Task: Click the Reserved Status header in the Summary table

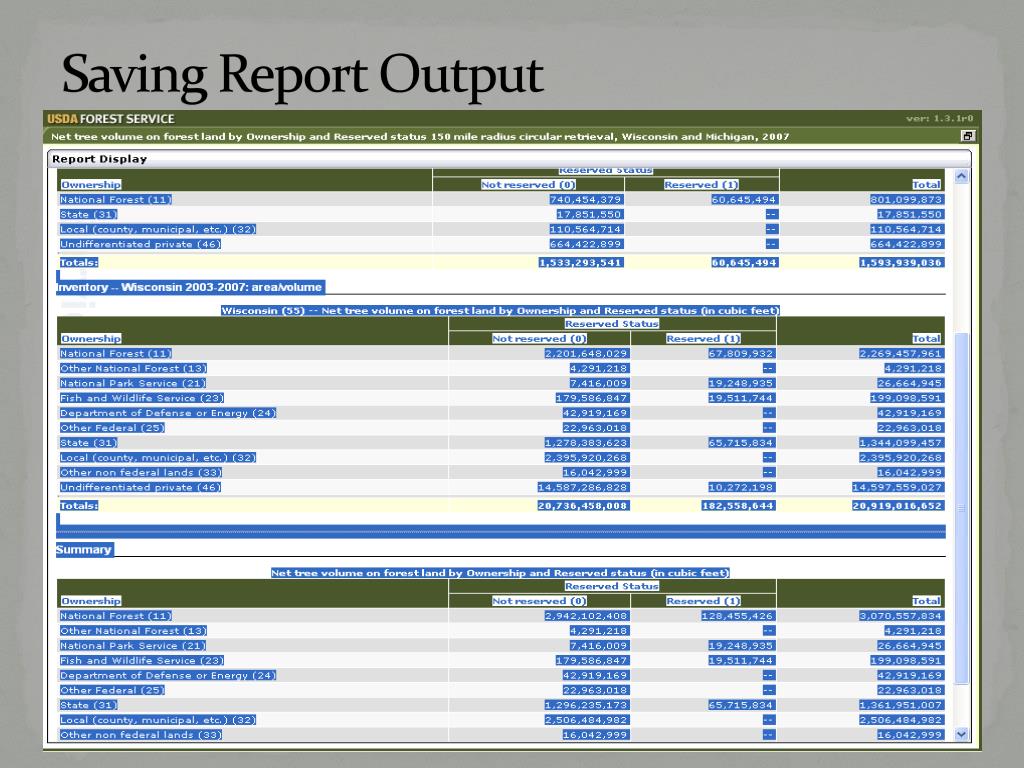Action: tap(612, 586)
